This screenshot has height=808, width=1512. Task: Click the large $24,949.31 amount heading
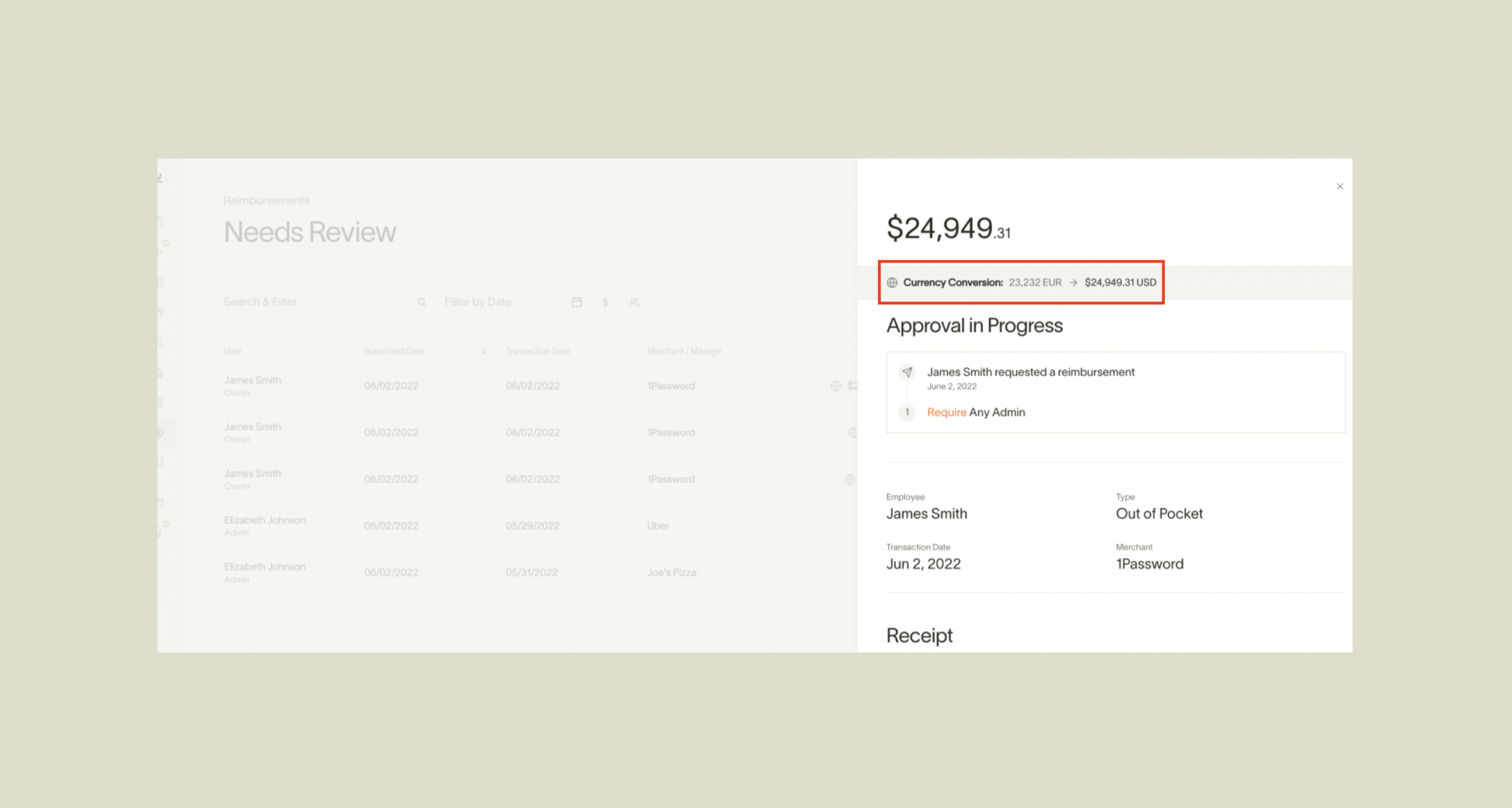(949, 228)
